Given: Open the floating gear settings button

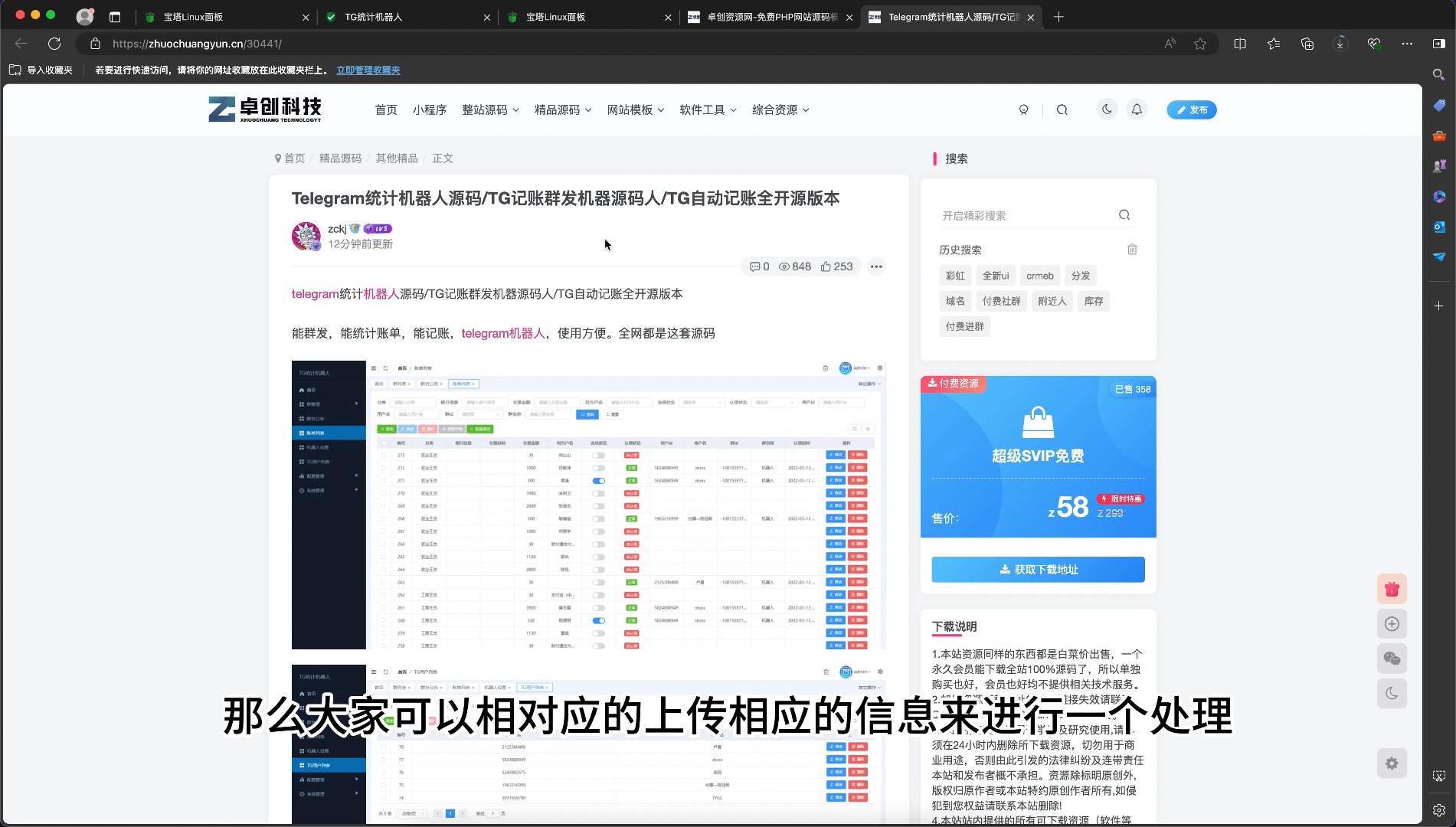Looking at the screenshot, I should tap(1392, 763).
